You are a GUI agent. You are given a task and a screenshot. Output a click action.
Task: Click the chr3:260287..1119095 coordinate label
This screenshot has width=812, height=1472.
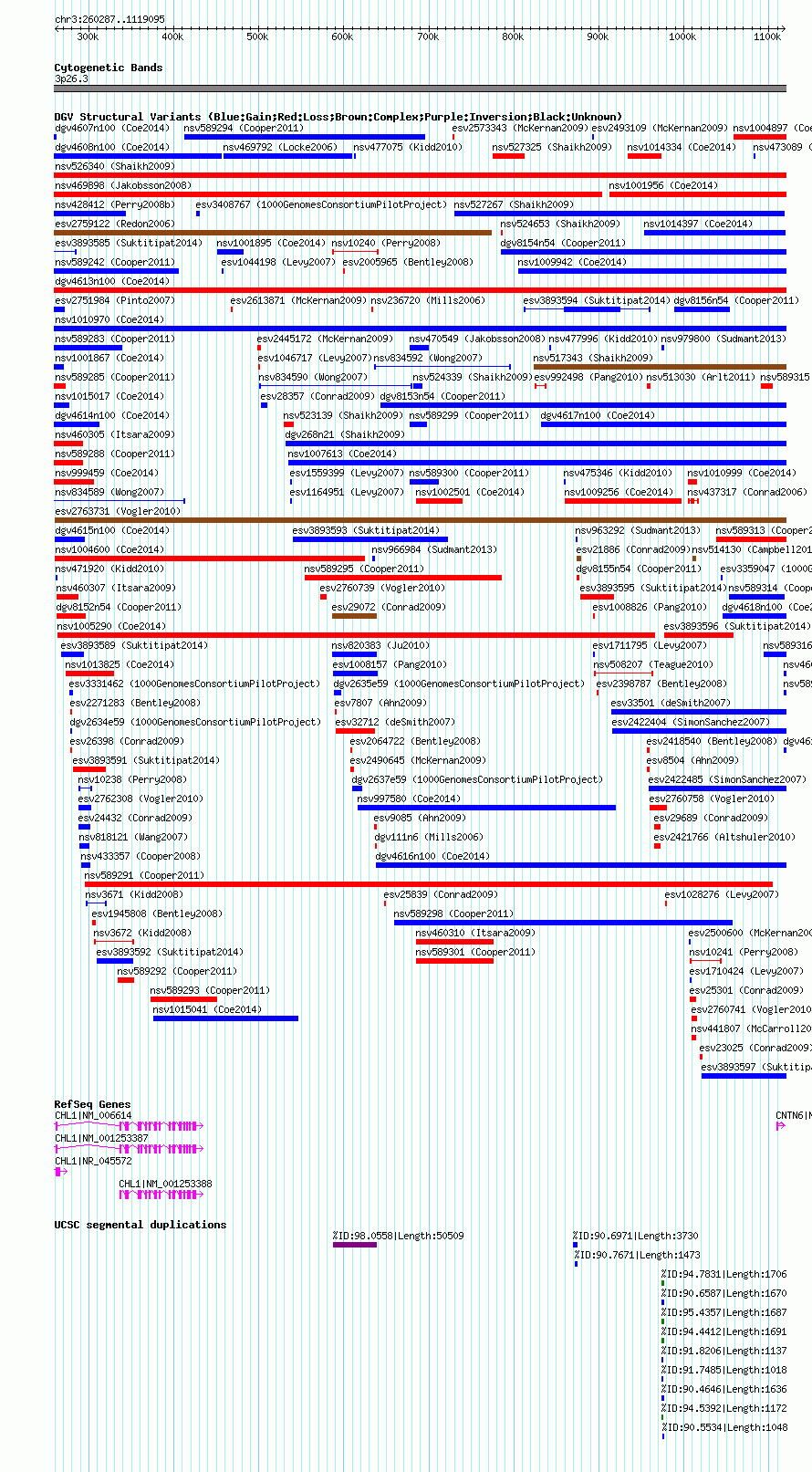pyautogui.click(x=109, y=19)
